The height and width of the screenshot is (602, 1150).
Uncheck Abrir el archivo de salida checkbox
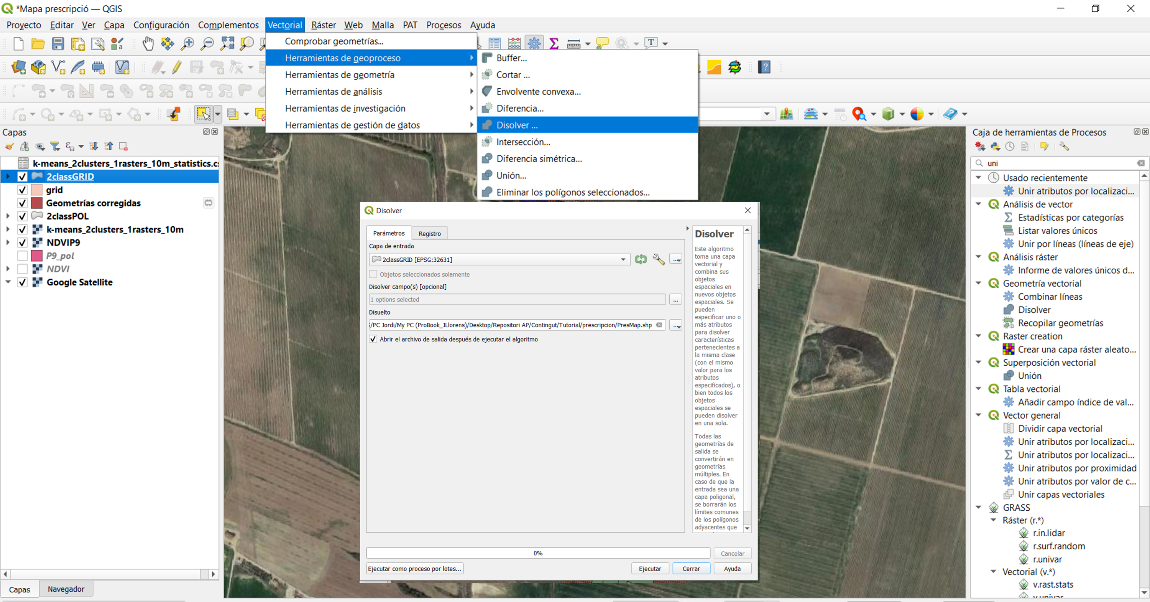point(373,339)
